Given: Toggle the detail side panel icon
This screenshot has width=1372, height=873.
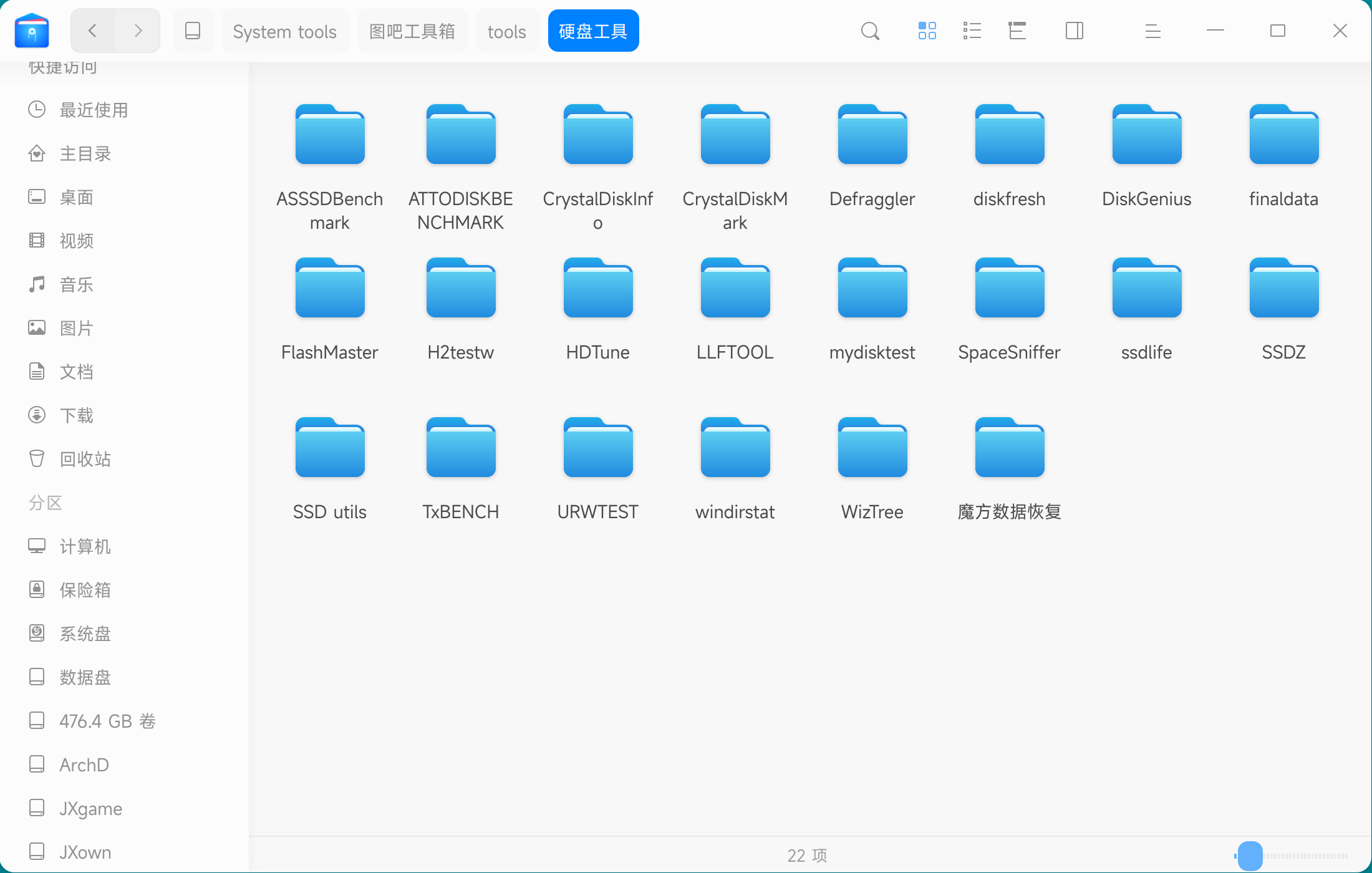Looking at the screenshot, I should pos(1075,31).
